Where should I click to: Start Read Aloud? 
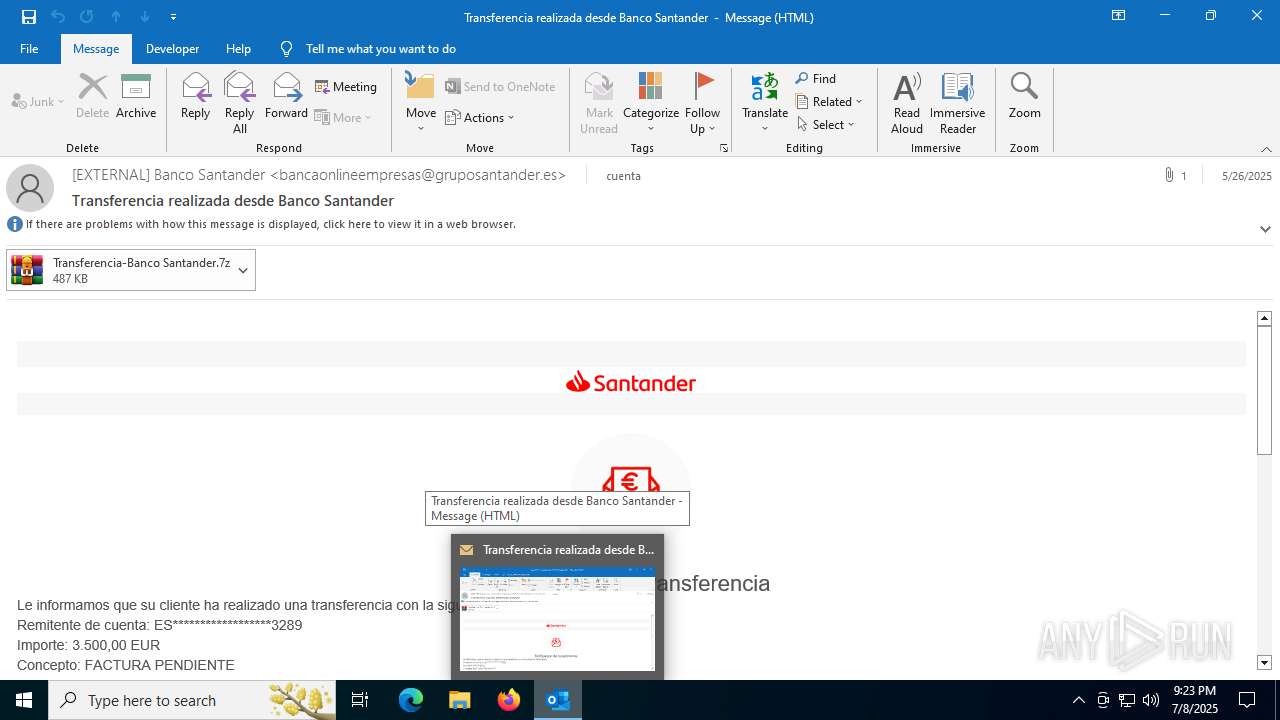907,103
